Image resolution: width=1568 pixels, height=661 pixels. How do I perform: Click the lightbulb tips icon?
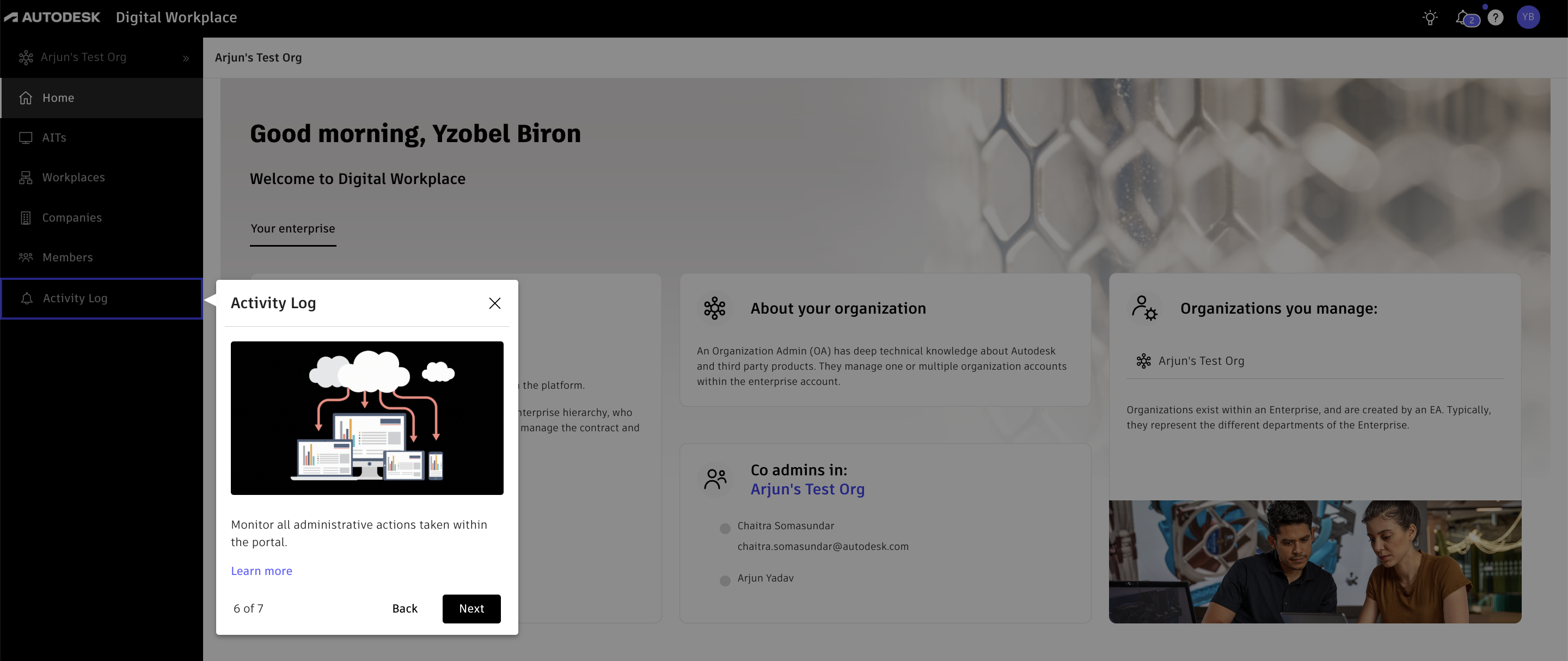pyautogui.click(x=1430, y=17)
